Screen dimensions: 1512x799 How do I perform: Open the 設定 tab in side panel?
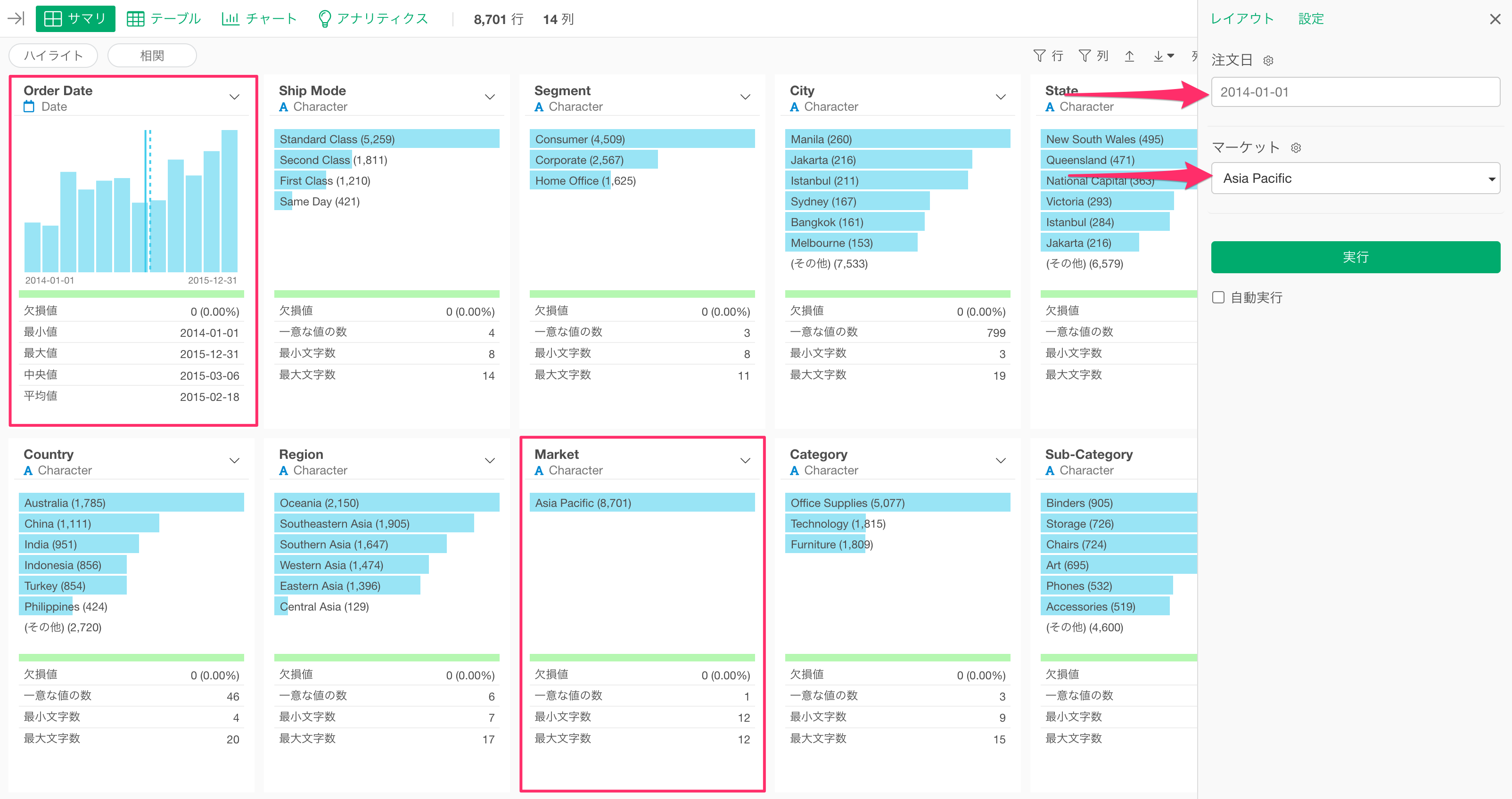(x=1311, y=19)
